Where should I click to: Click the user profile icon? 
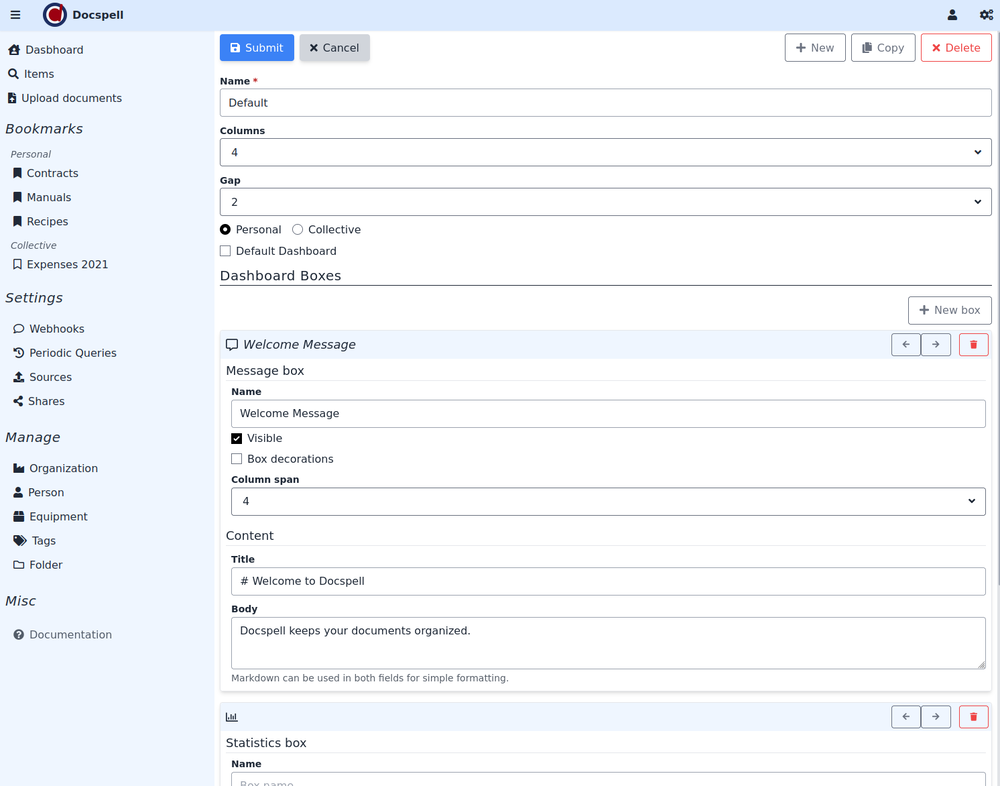tap(952, 15)
